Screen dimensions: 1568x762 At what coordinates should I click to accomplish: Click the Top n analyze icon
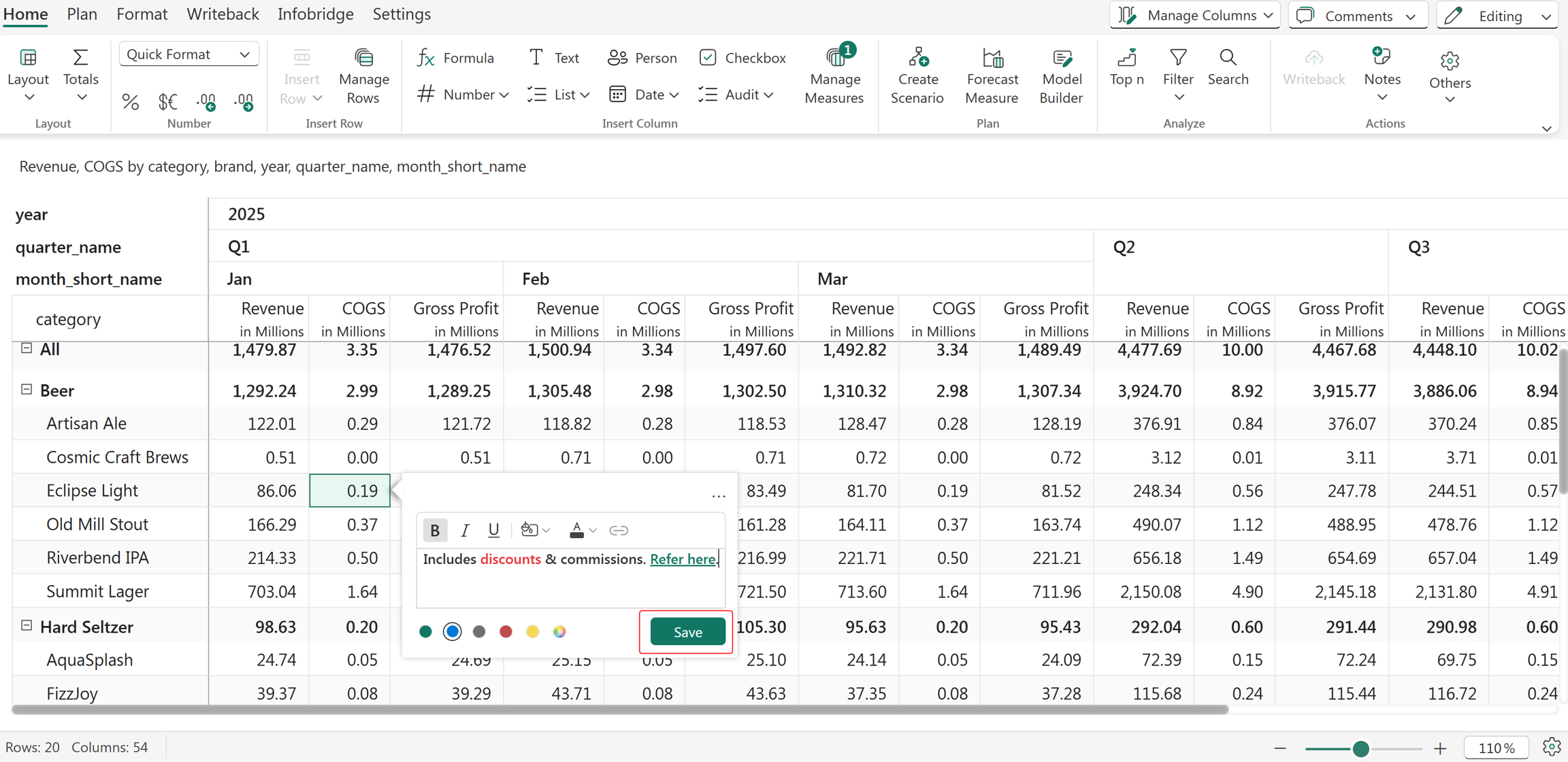[1127, 57]
